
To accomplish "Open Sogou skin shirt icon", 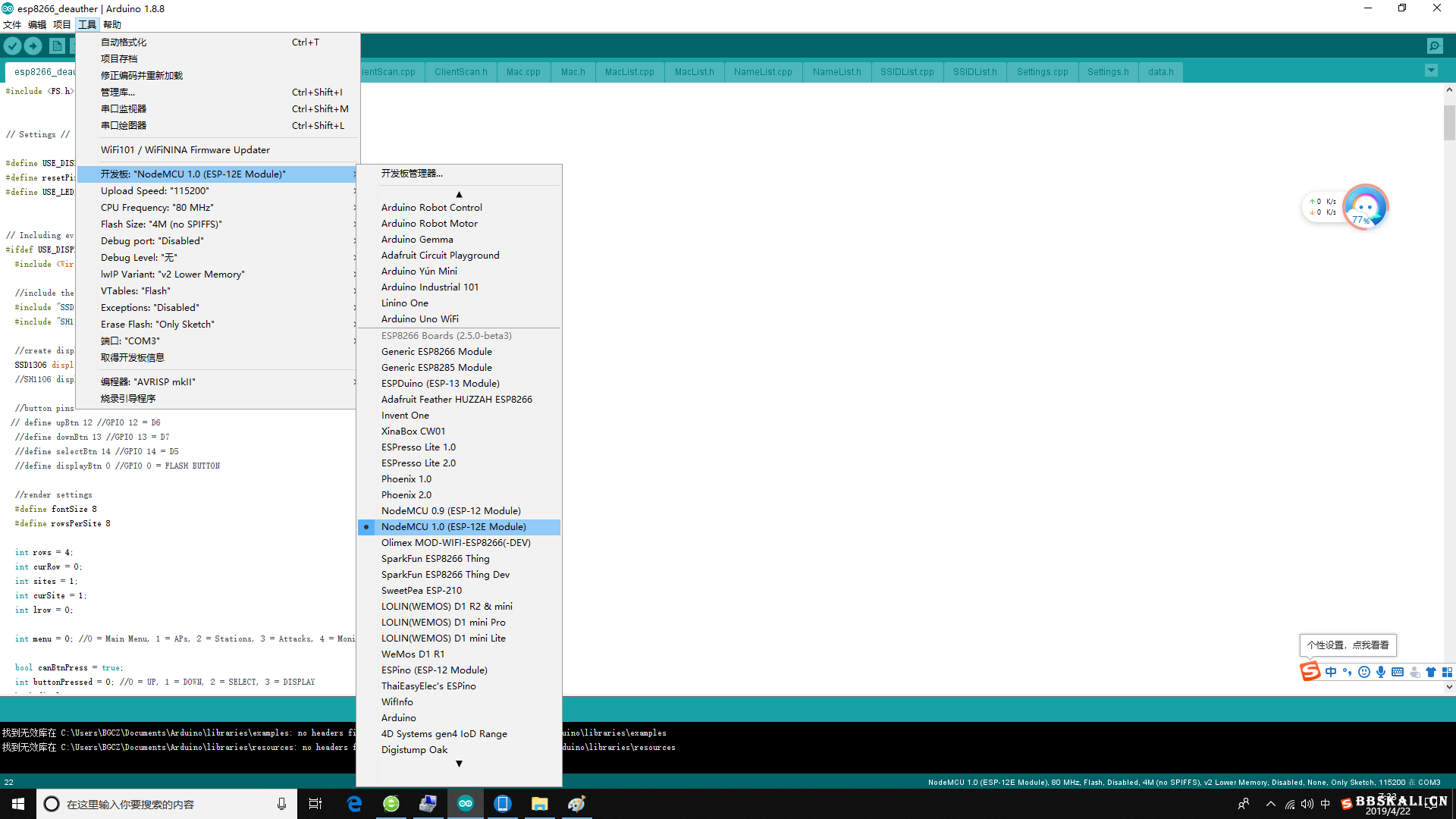I will [x=1431, y=673].
